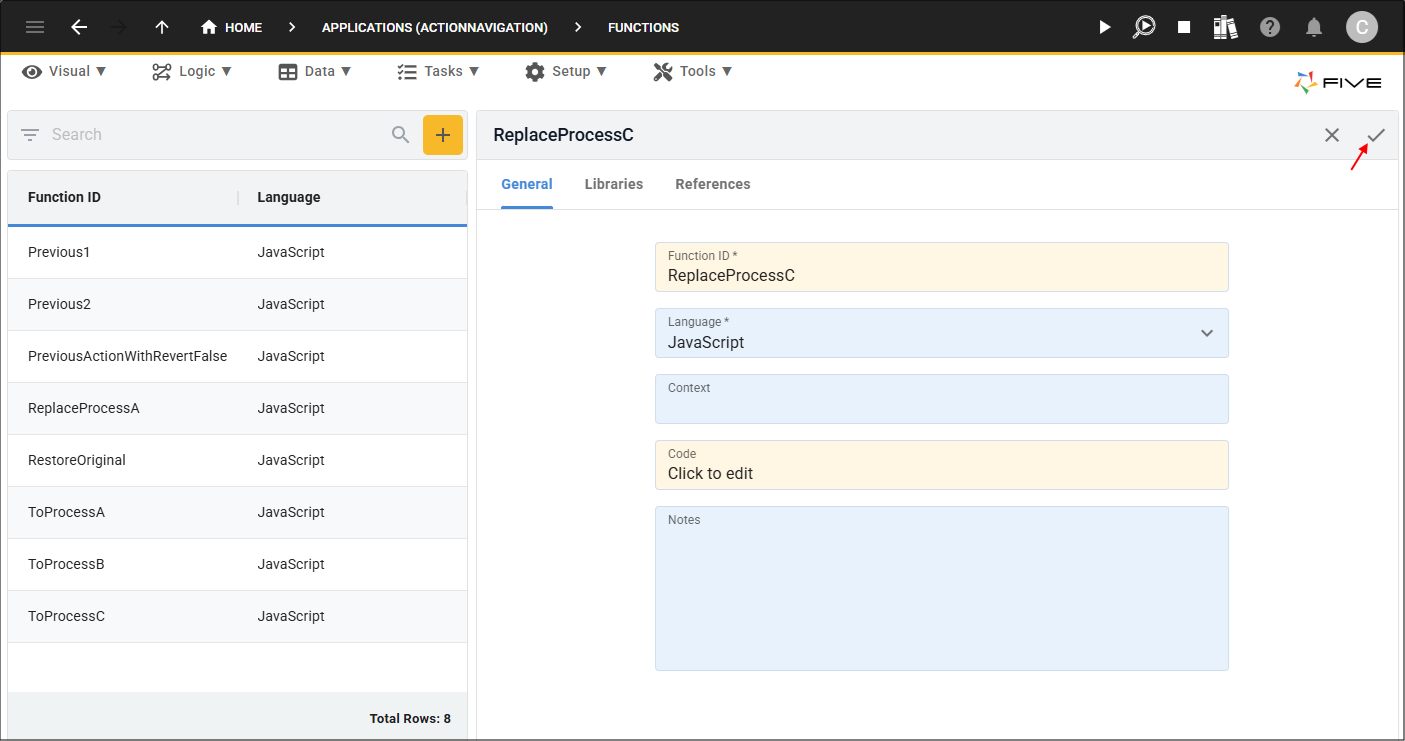1405x741 pixels.
Task: Open the Setup menu
Action: coord(566,71)
